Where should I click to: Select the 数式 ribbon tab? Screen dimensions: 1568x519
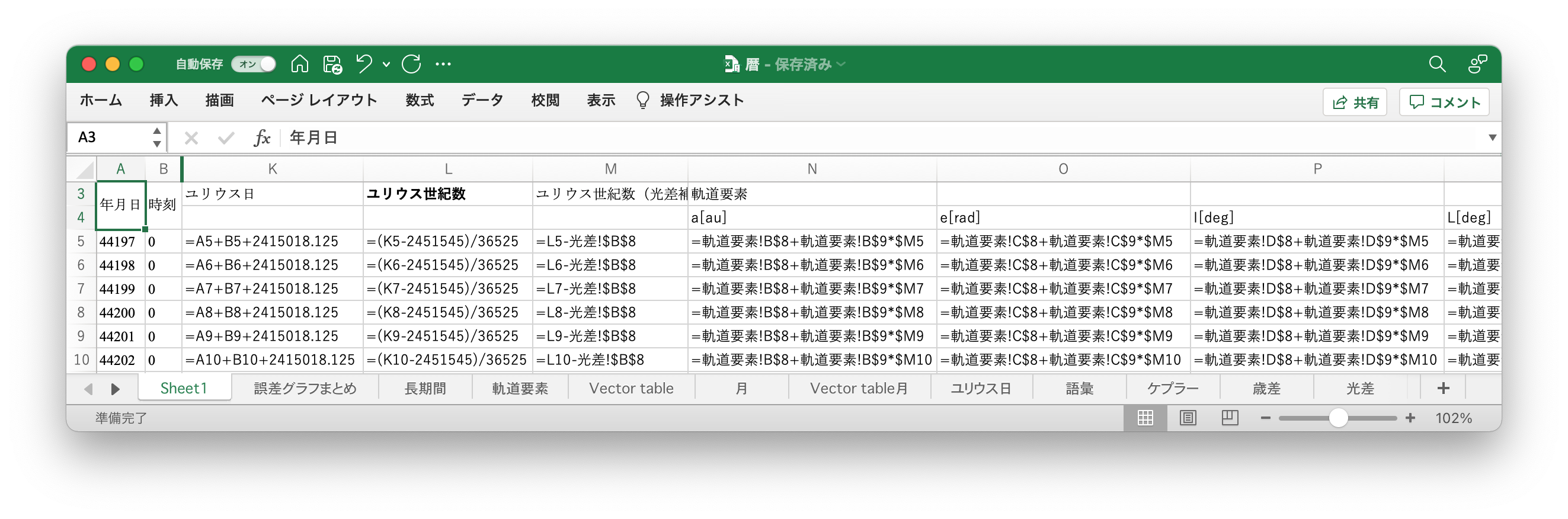click(420, 100)
